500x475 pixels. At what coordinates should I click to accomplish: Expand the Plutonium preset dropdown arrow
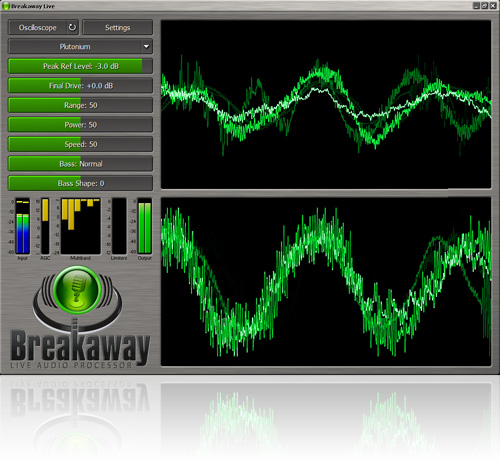(x=146, y=47)
